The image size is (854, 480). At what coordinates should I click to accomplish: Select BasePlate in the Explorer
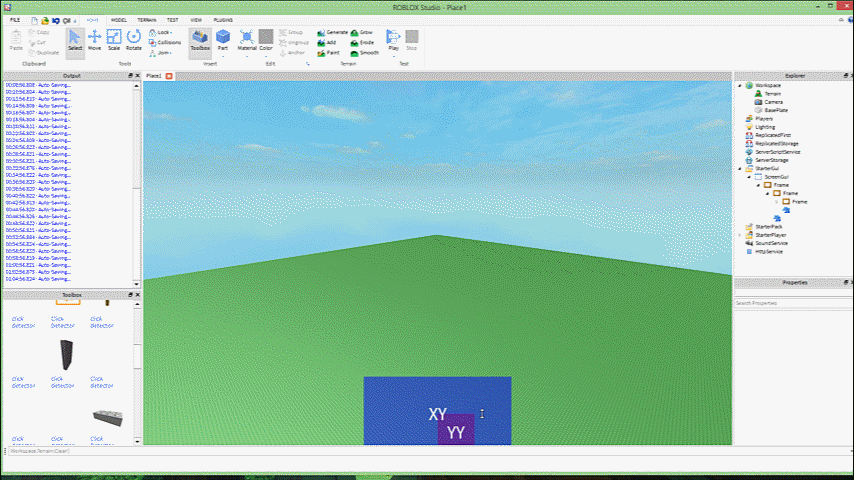(x=776, y=110)
